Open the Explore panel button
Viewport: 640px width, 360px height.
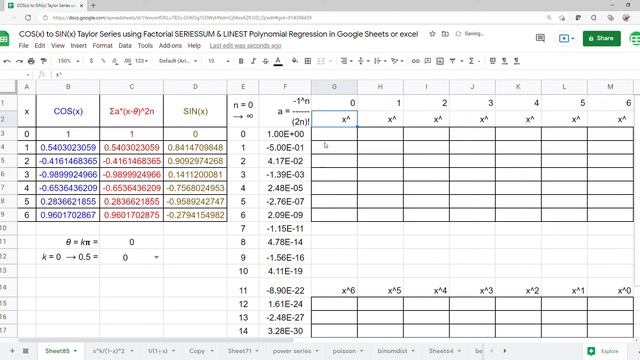[x=603, y=351]
